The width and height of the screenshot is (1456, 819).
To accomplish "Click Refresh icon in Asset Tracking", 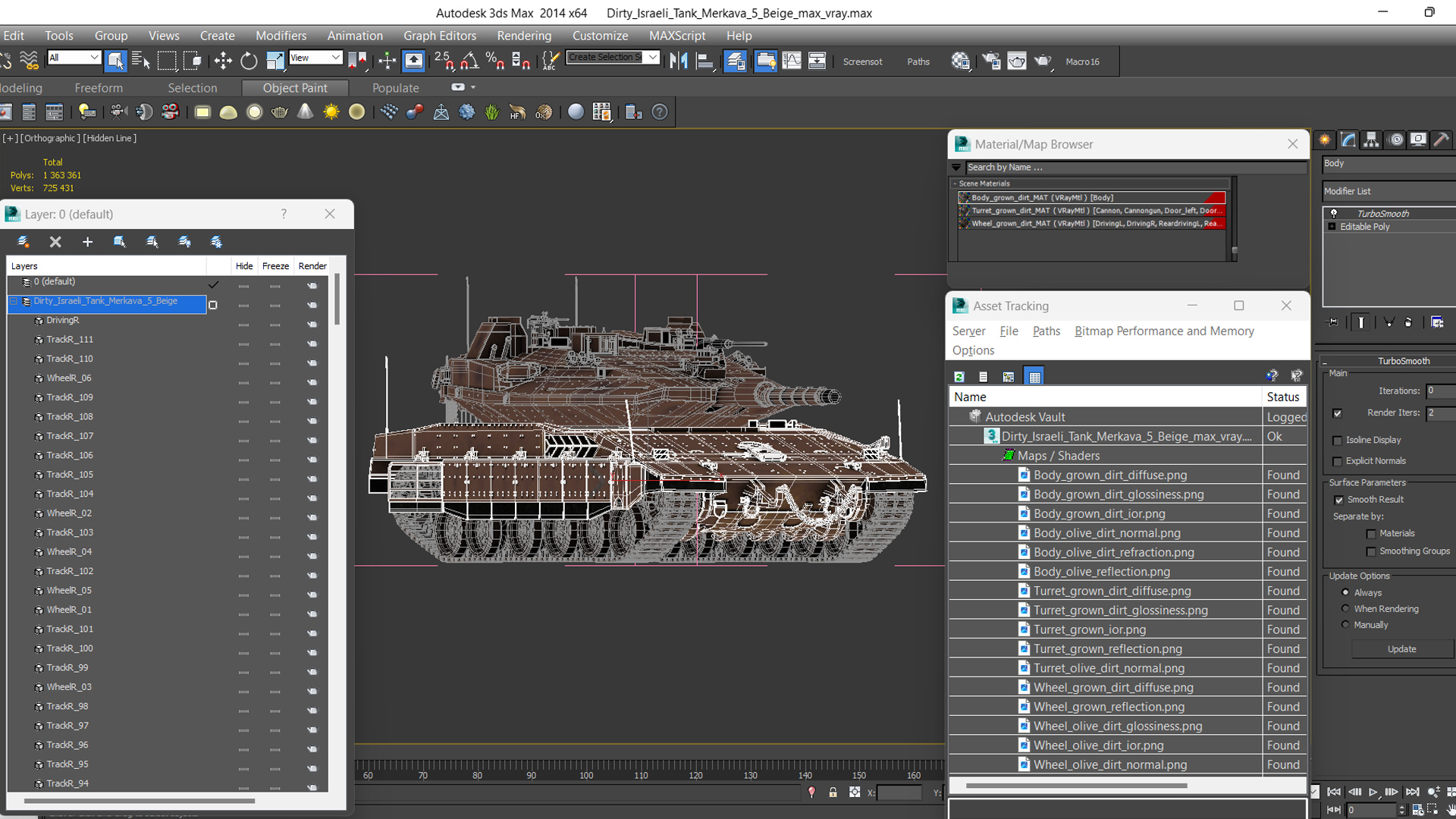I will coord(959,377).
